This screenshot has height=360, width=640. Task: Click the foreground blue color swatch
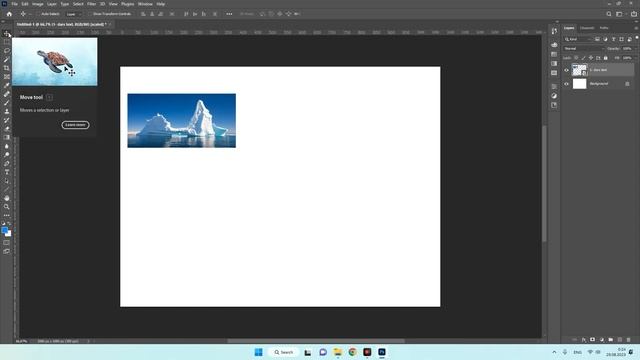coord(4,230)
